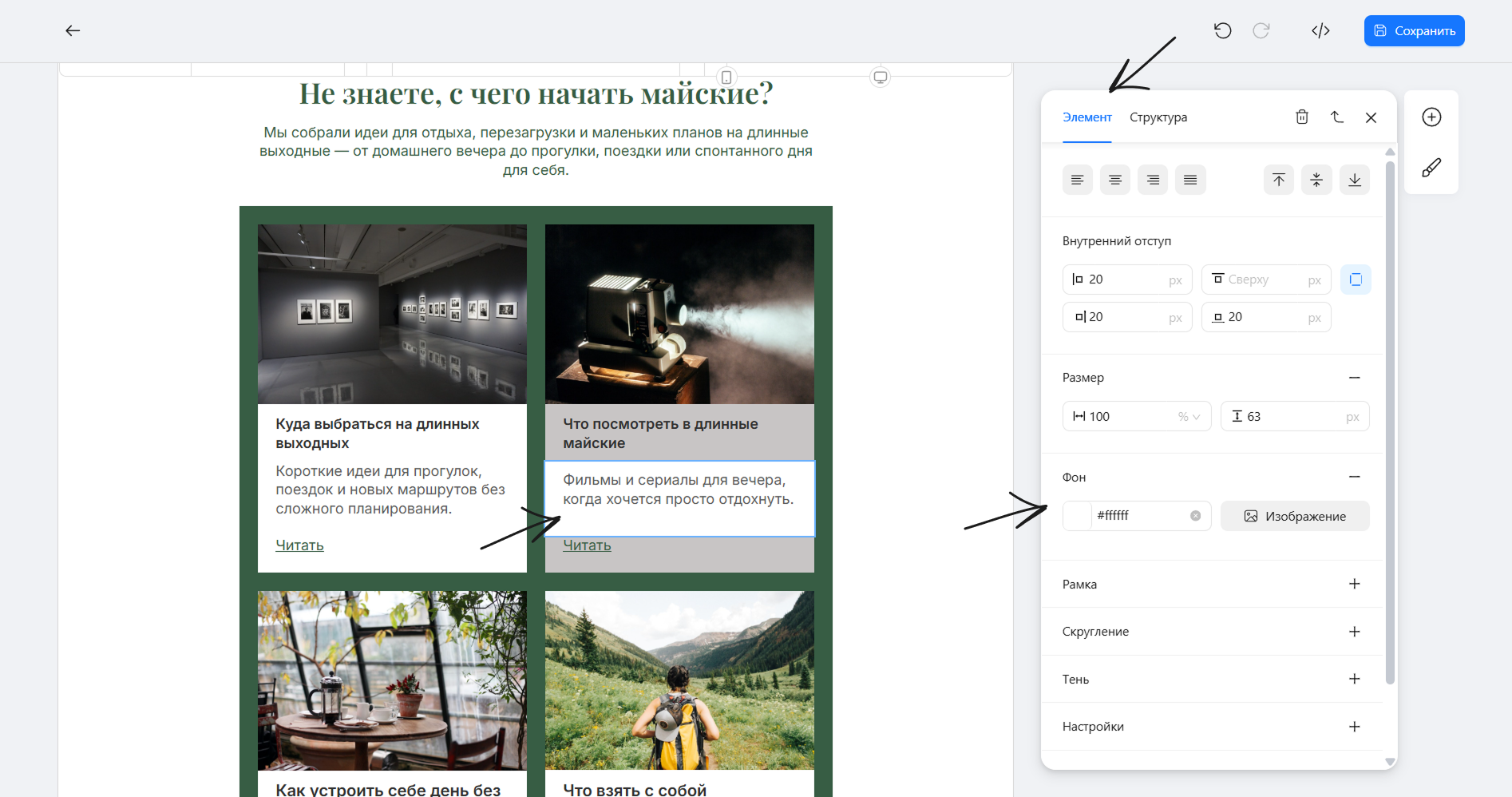
Task: Close the element settings panel
Action: point(1371,117)
